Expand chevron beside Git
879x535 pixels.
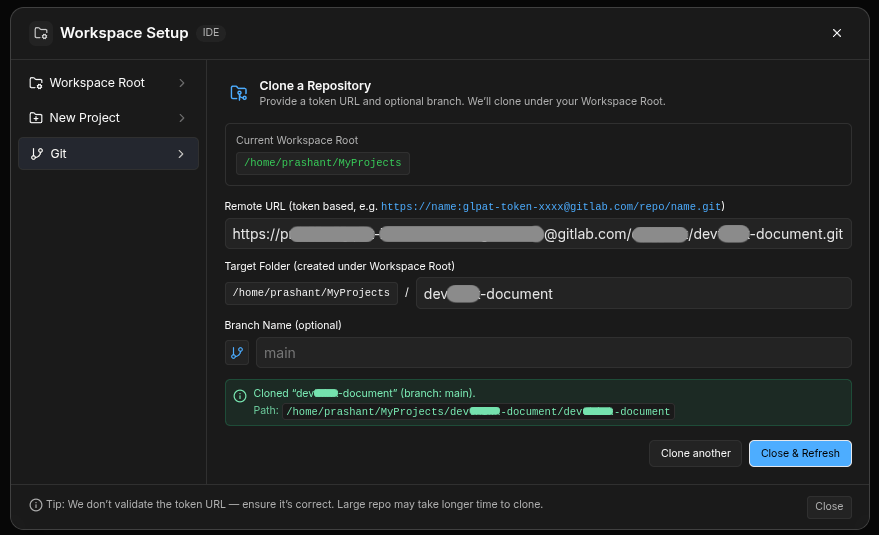181,154
